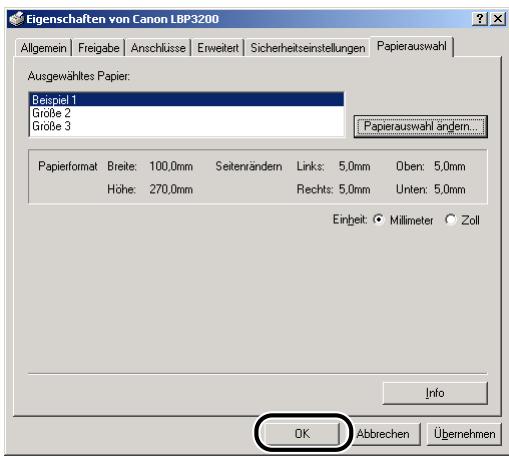
Task: Click the Oben margin value 5,0mm
Action: pos(450,166)
